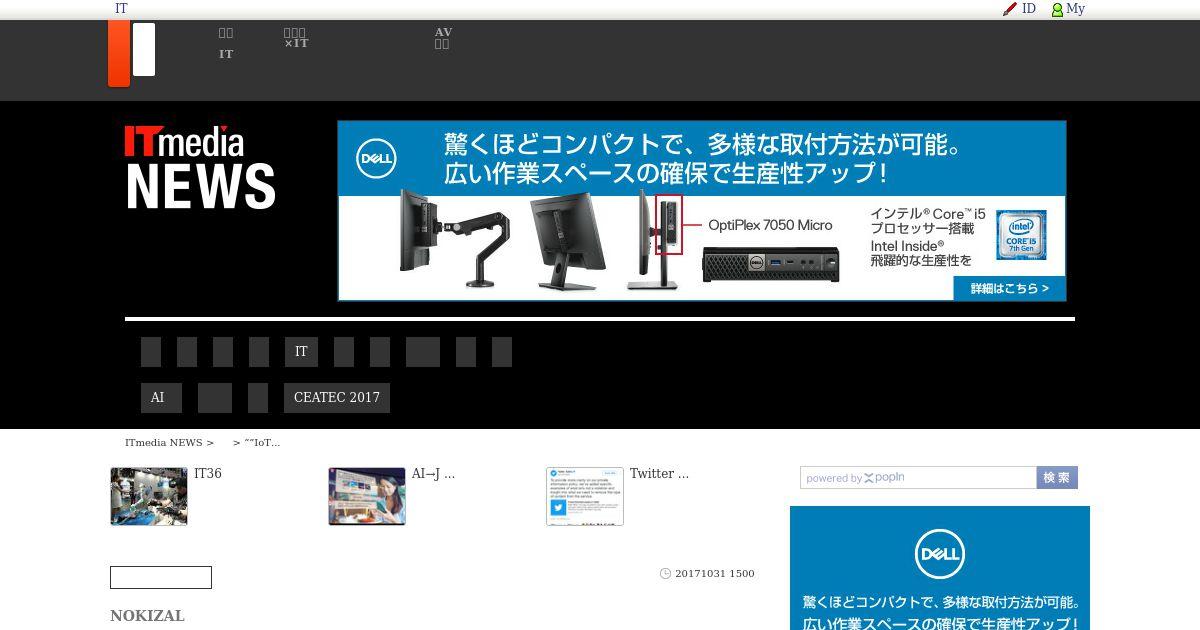Open the ID registration link
Screen dimensions: 1200x630
tap(1028, 9)
